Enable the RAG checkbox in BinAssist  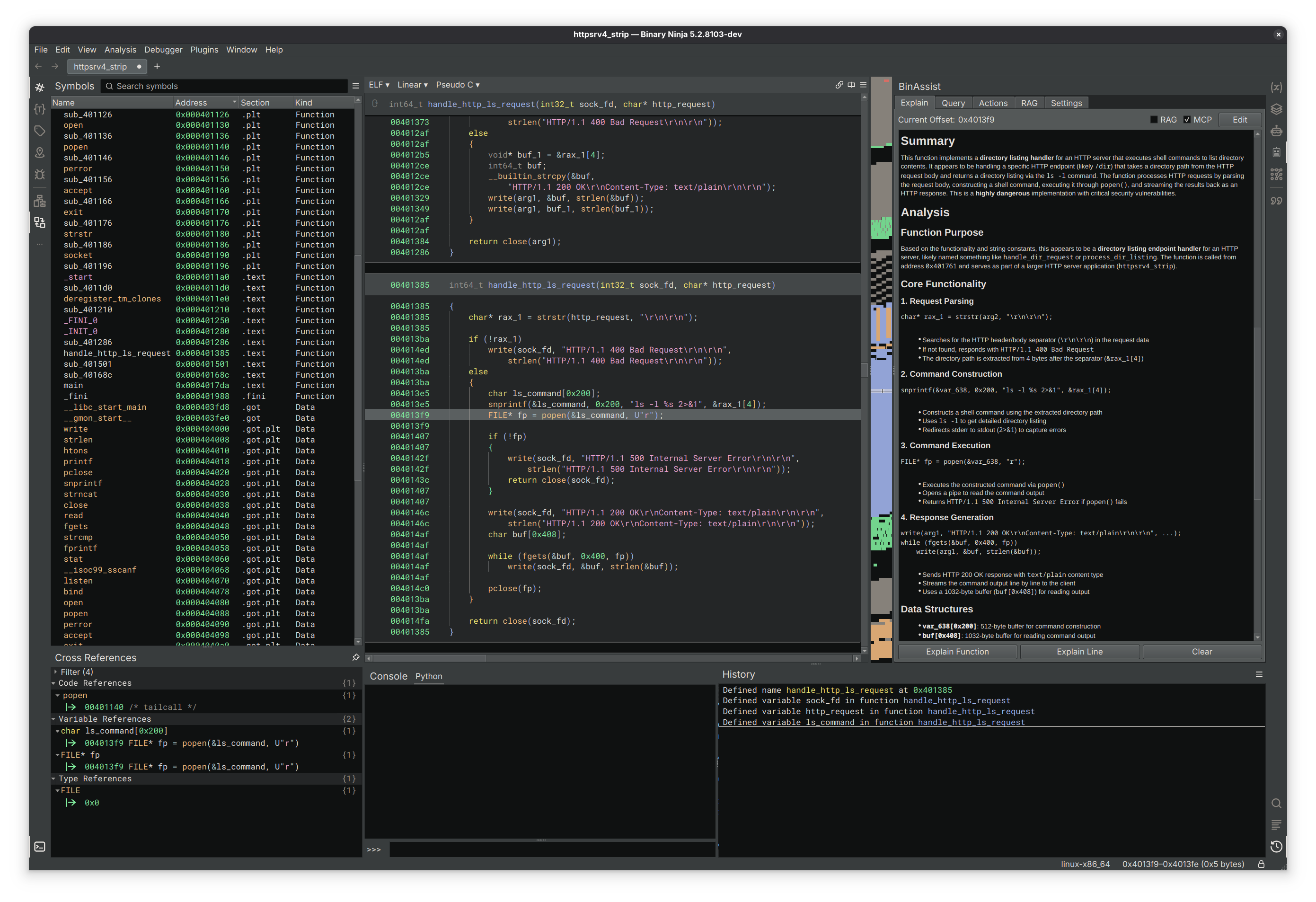1155,119
